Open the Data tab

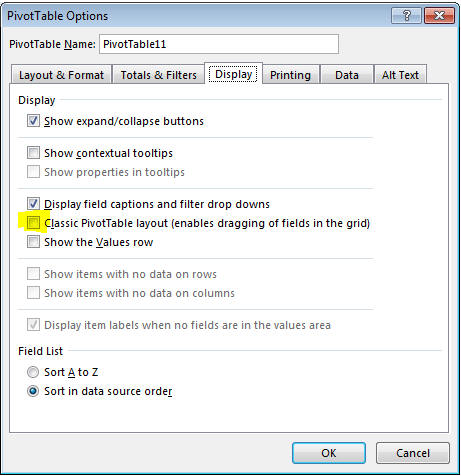347,75
